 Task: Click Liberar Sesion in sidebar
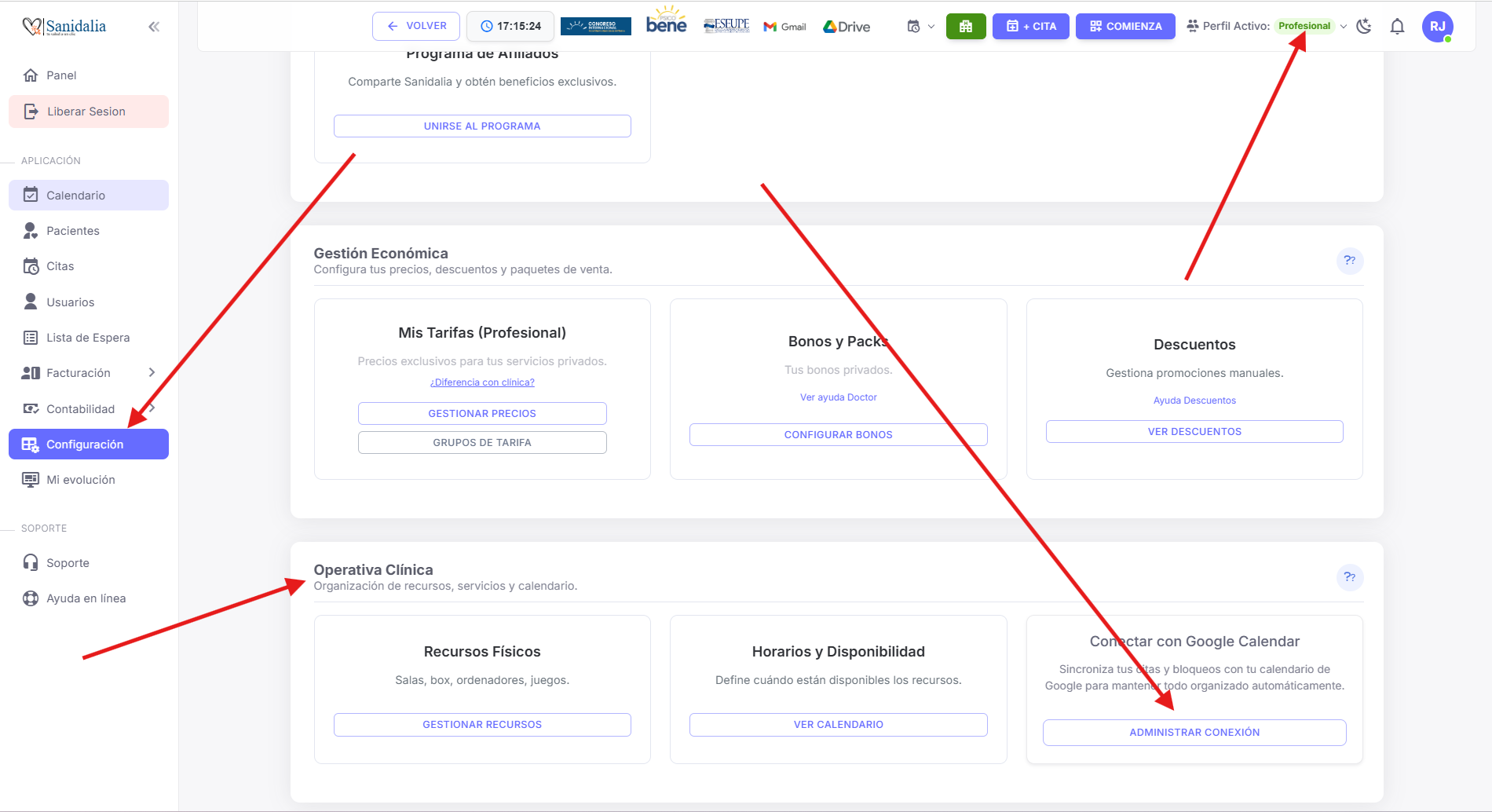coord(86,112)
